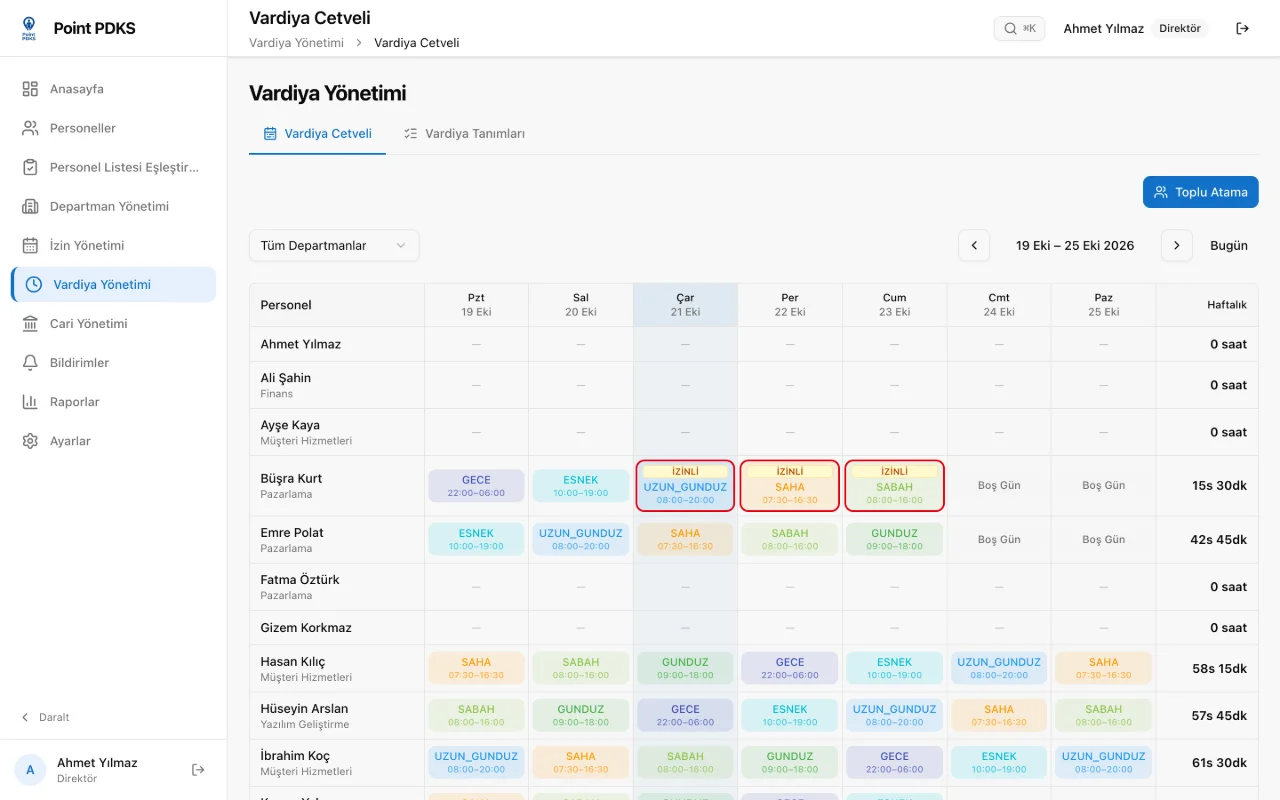This screenshot has height=800, width=1280.
Task: Open Anasayfa from sidebar
Action: click(113, 89)
